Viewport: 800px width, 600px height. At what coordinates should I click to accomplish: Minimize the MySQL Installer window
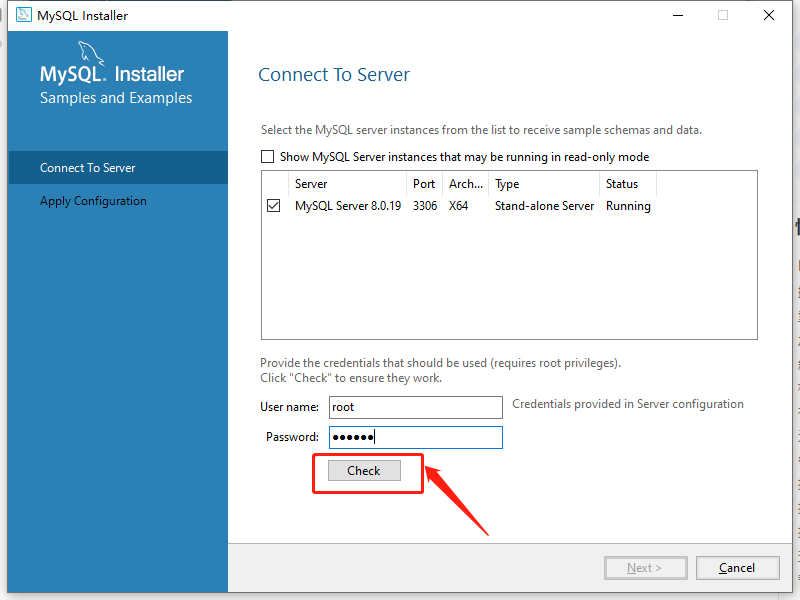pos(678,15)
